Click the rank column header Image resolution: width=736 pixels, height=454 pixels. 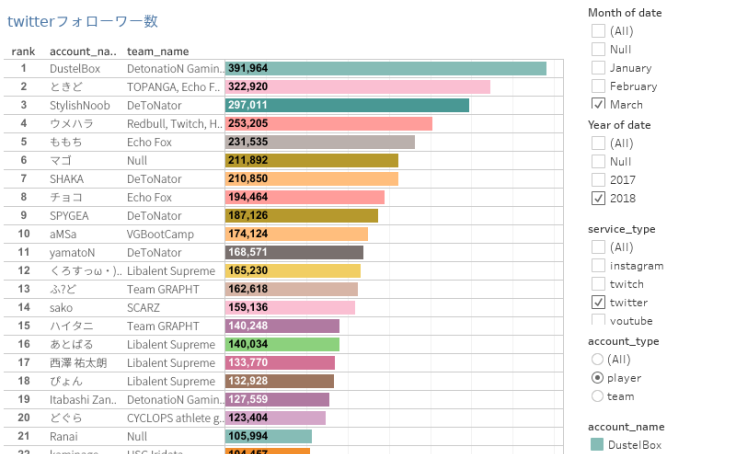click(23, 51)
